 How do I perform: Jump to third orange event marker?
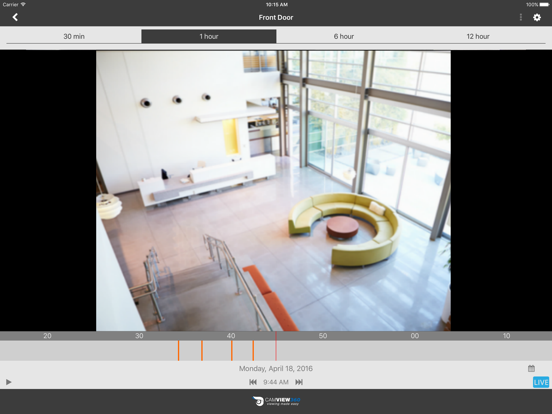(232, 351)
